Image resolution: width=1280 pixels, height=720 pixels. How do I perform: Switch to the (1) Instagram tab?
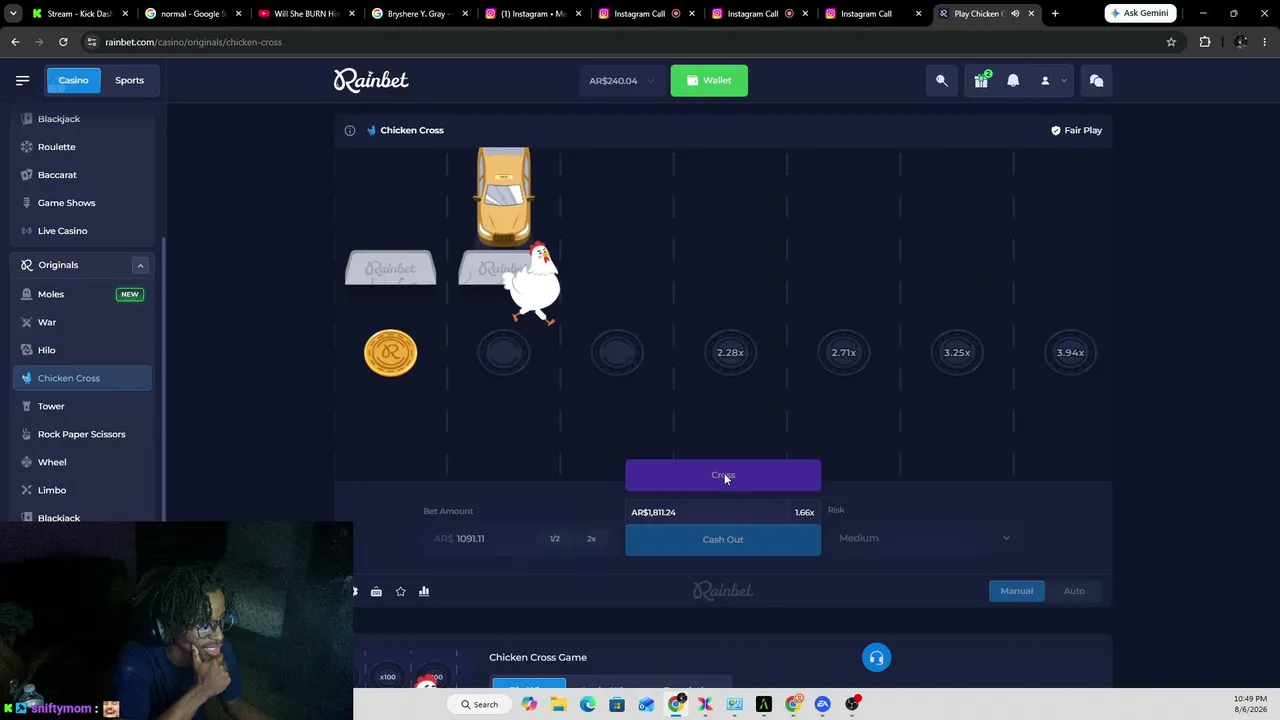pyautogui.click(x=534, y=13)
